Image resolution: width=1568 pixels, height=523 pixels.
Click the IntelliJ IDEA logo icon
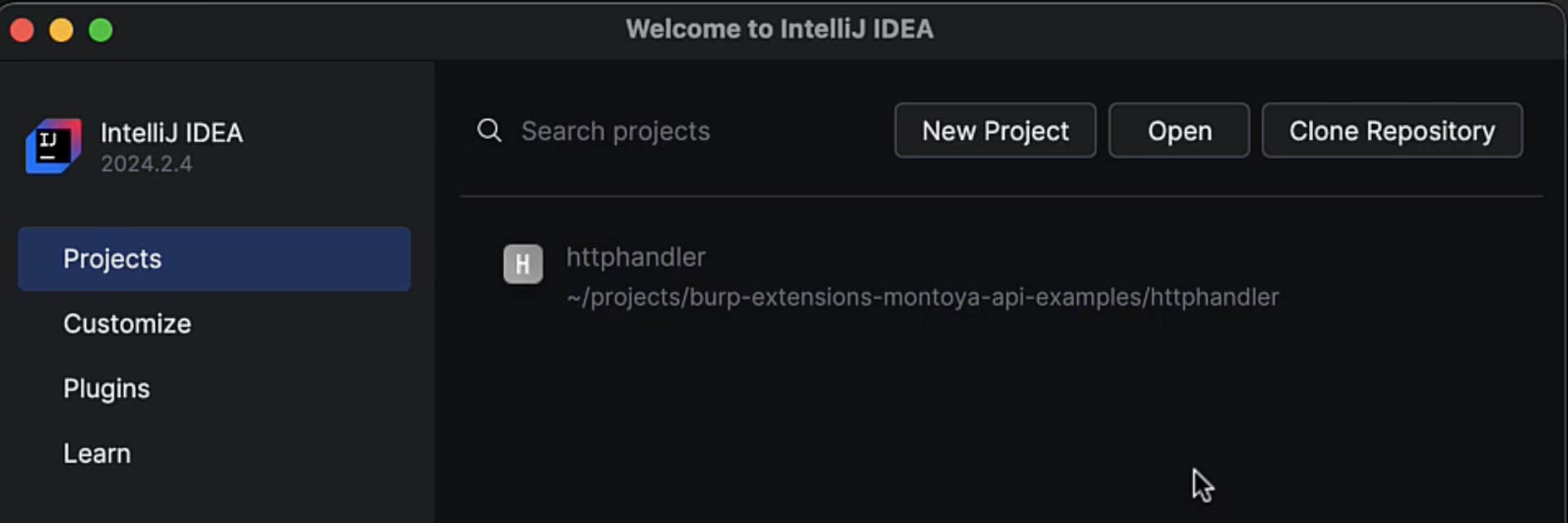[x=52, y=145]
